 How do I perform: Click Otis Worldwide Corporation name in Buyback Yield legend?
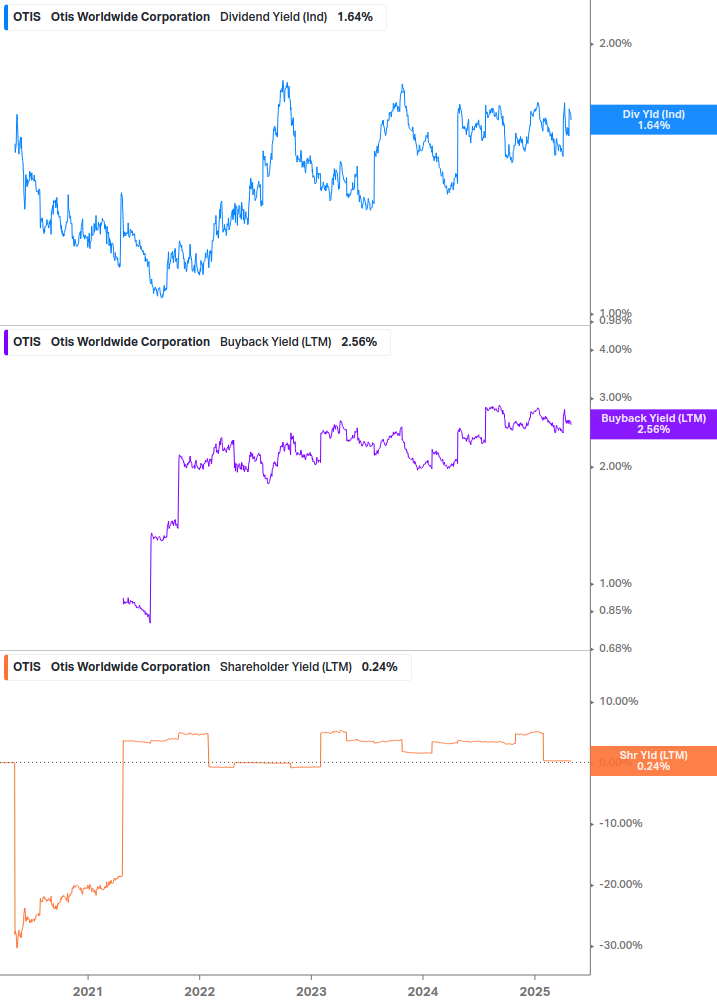coord(130,342)
